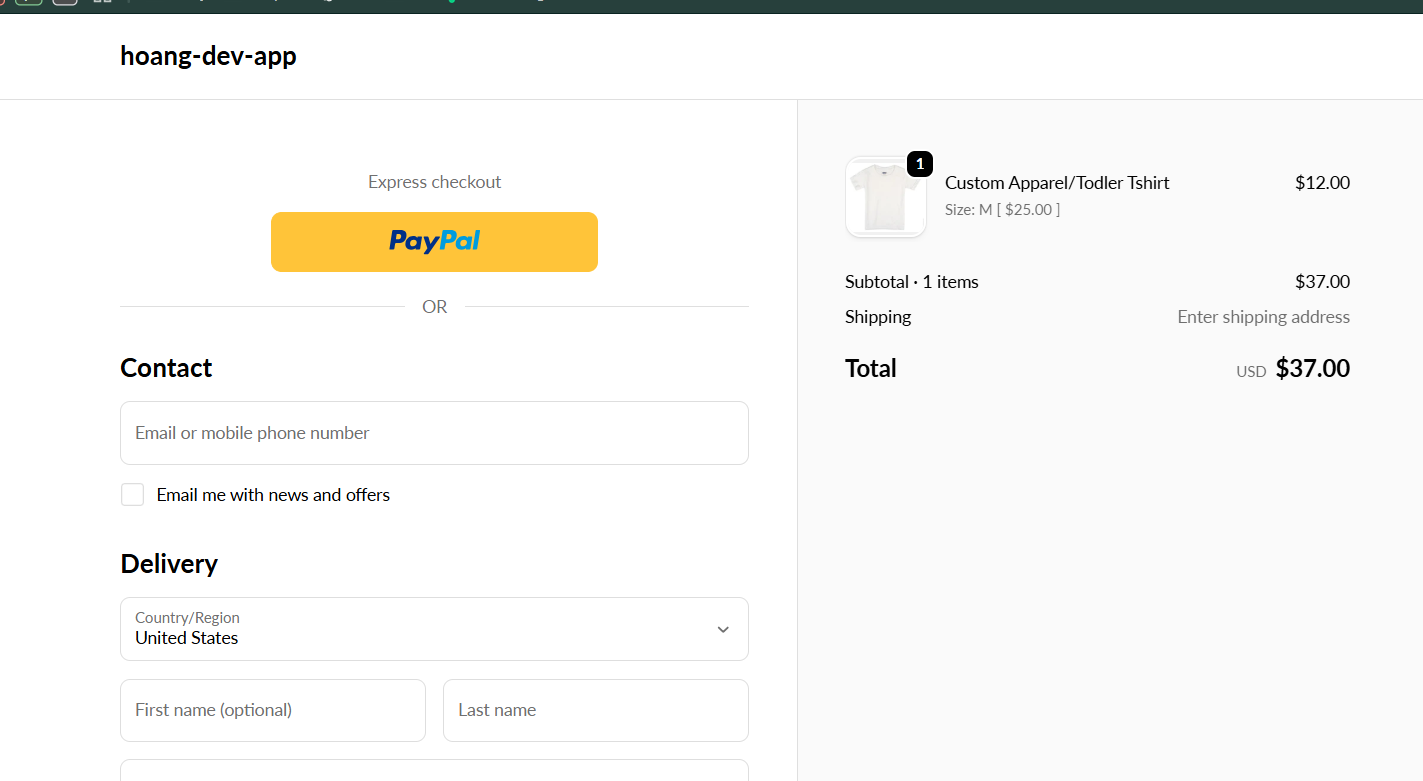Screen dimensions: 1423x781
Task: Click the Custom Apparel/Todler Tshirt product name
Action: pyautogui.click(x=1057, y=183)
